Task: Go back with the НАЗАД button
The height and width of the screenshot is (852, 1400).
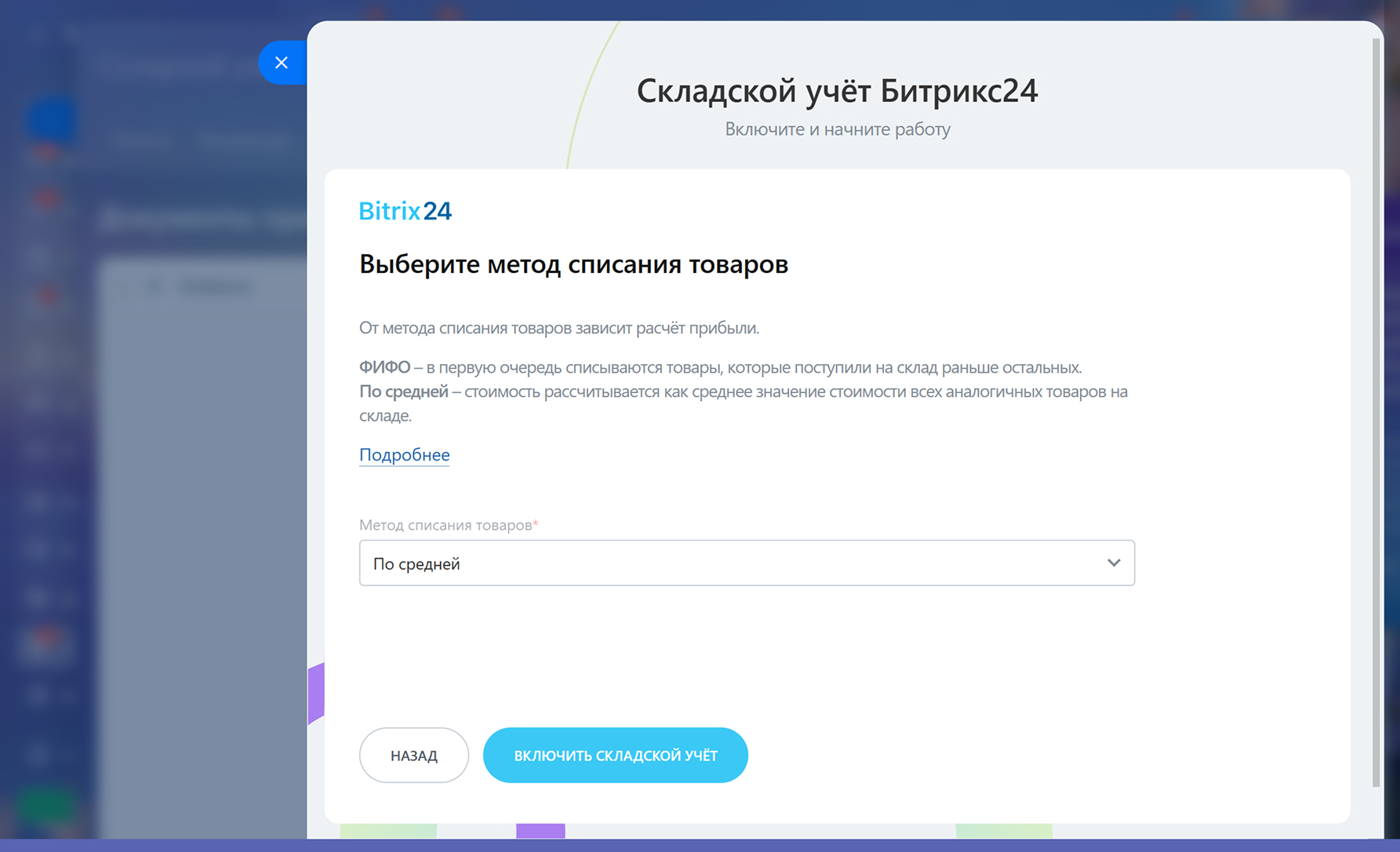Action: click(x=413, y=756)
